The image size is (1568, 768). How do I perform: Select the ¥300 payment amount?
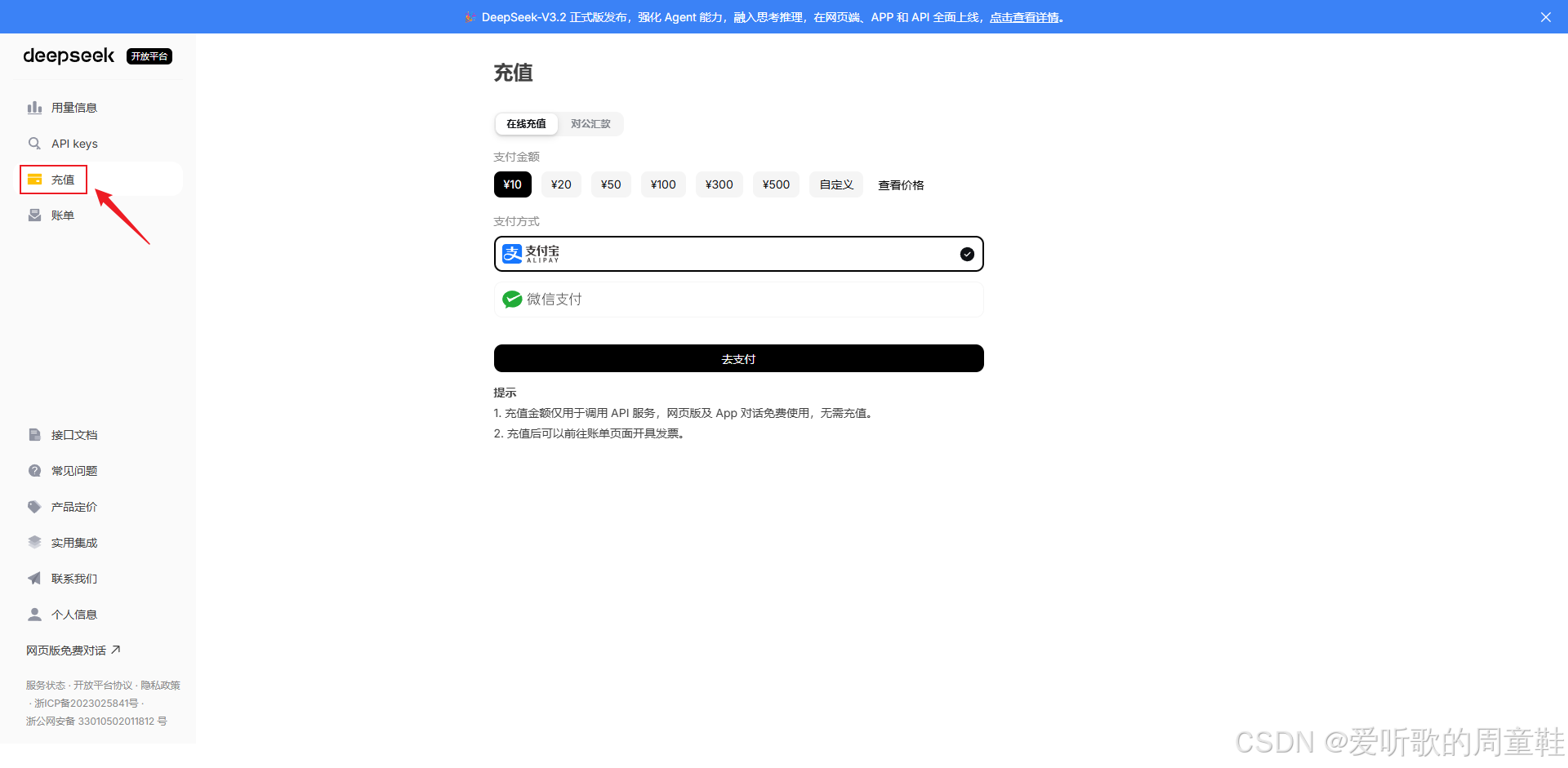(x=719, y=184)
